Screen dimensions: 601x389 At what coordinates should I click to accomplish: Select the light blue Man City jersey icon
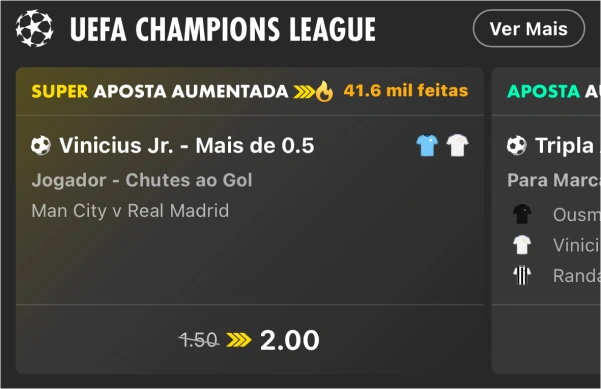[x=427, y=145]
